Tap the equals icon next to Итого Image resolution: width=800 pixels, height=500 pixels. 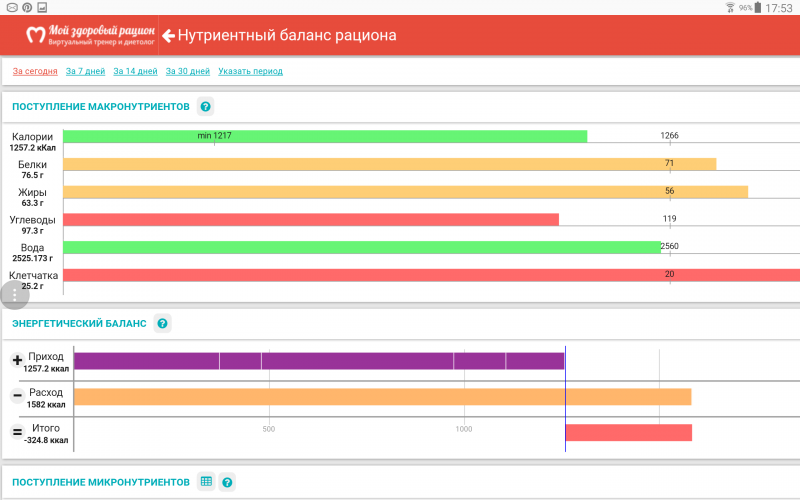pos(17,432)
